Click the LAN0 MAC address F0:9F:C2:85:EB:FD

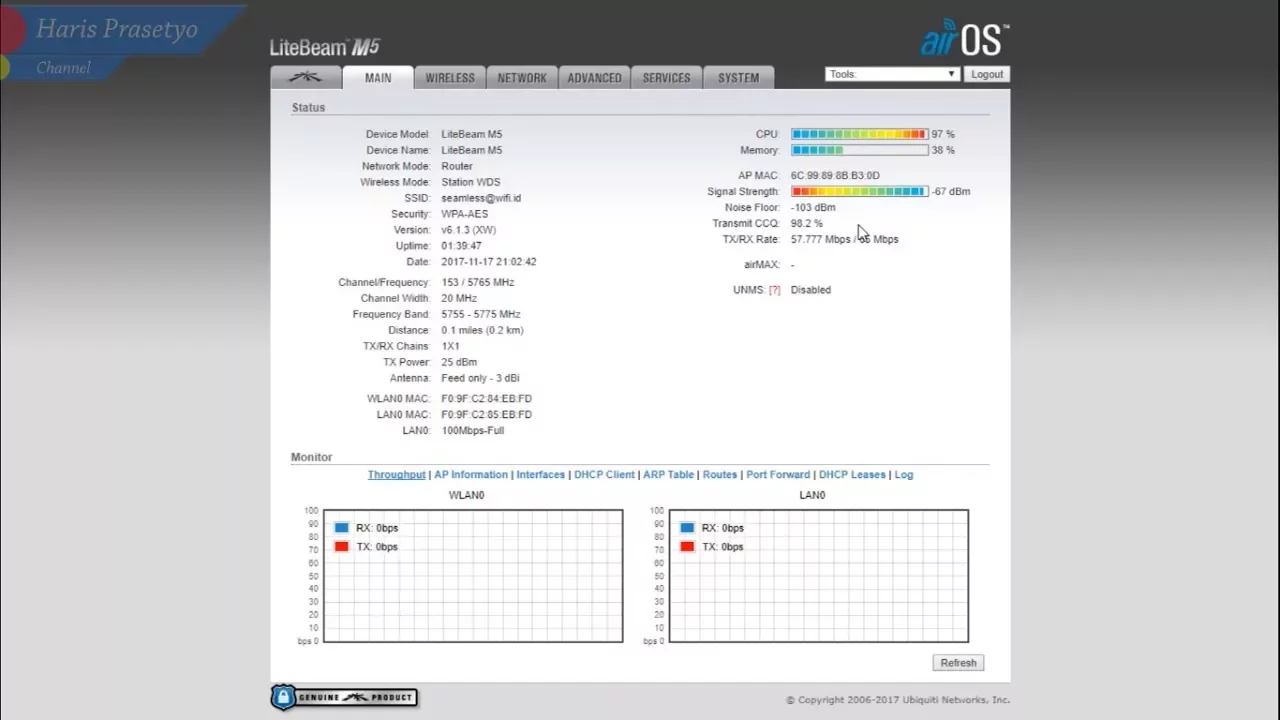pyautogui.click(x=487, y=415)
